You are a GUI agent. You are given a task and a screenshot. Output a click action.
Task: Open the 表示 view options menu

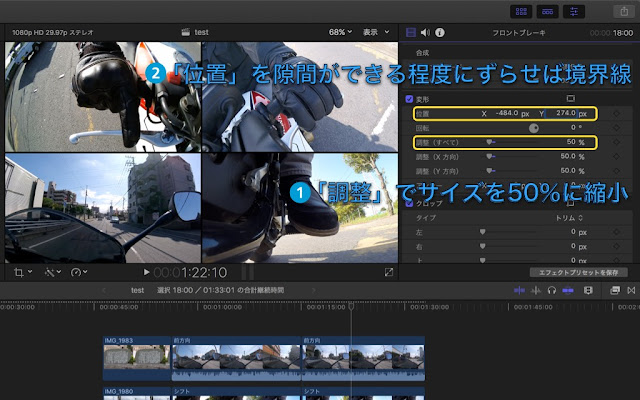click(376, 32)
